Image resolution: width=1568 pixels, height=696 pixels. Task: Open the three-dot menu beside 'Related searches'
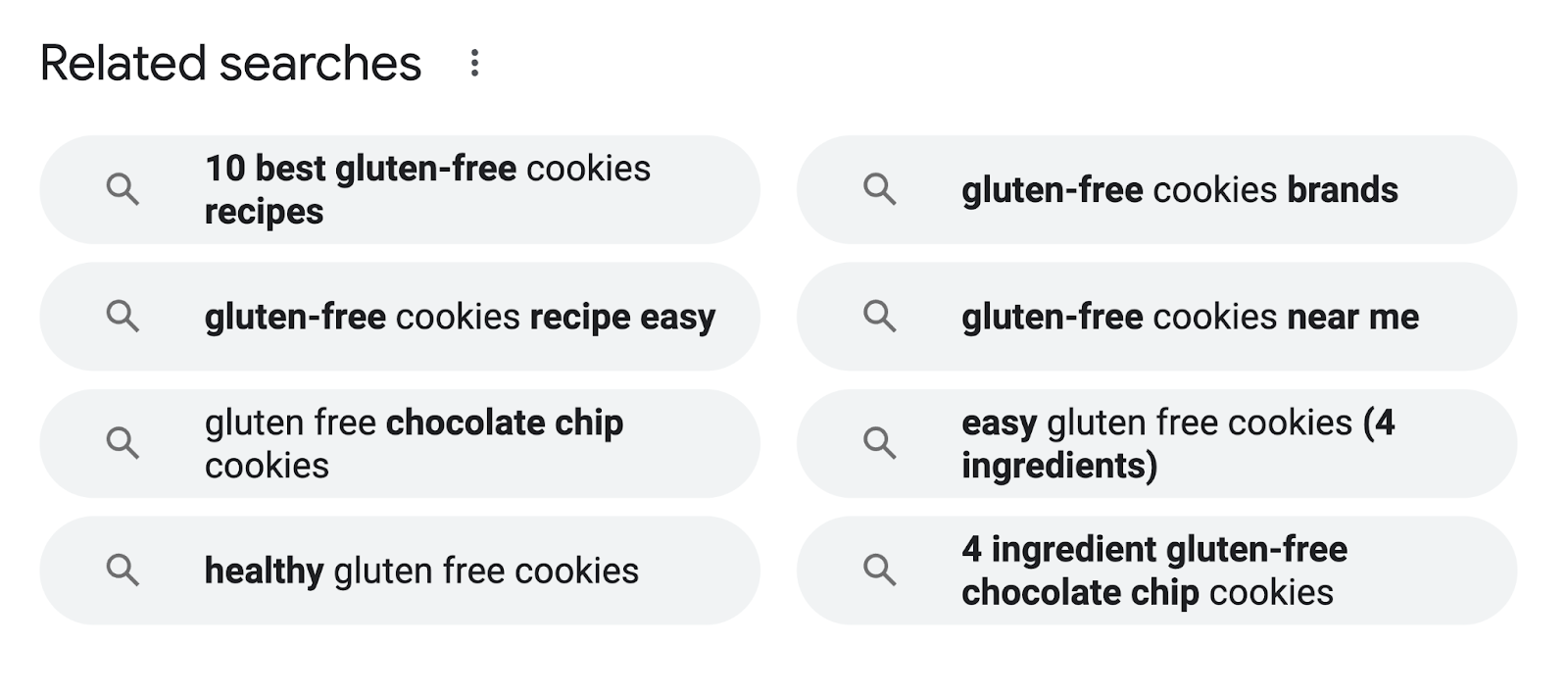[477, 63]
